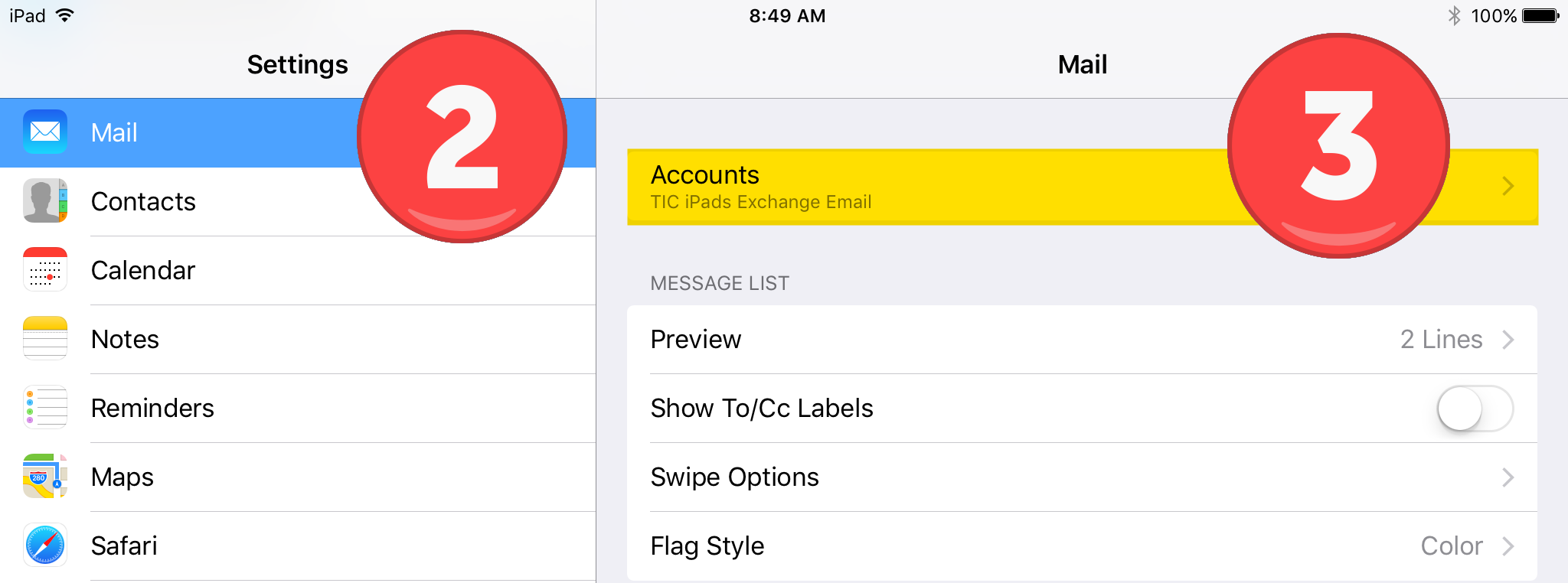Image resolution: width=1568 pixels, height=583 pixels.
Task: Tap the Wi-Fi status icon
Action: click(x=65, y=15)
